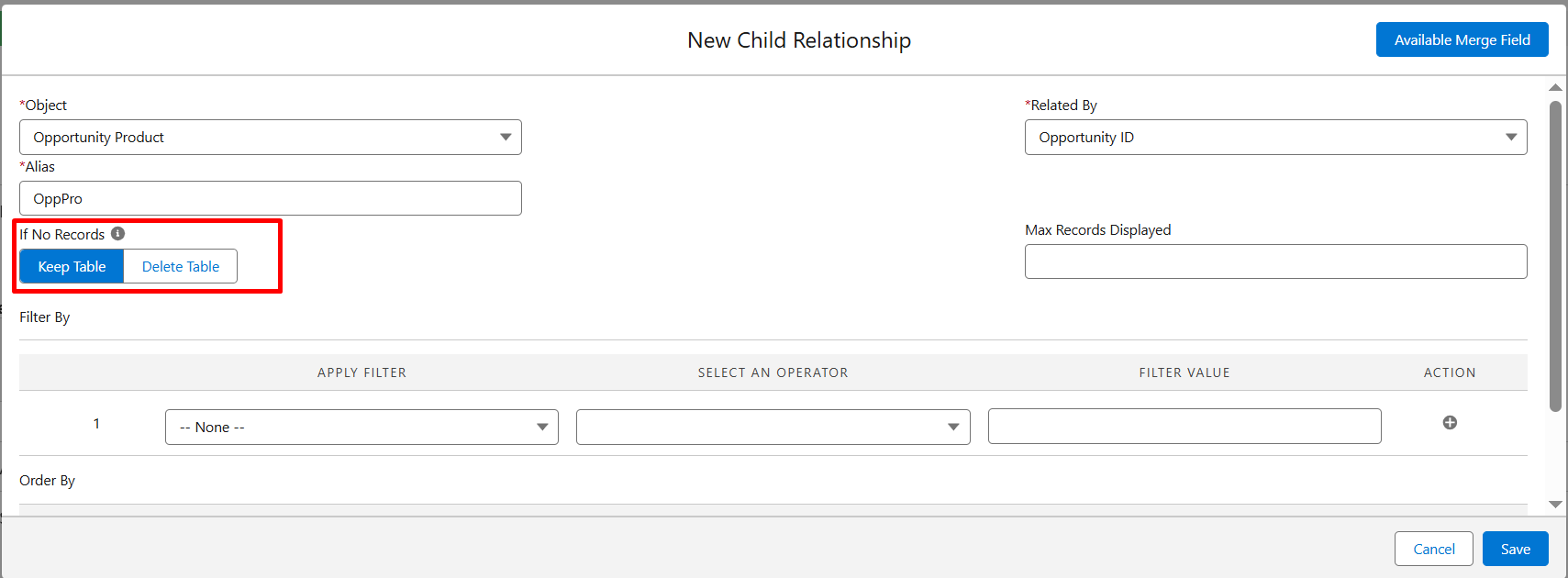Click the Filter Value input box

[x=1184, y=427]
